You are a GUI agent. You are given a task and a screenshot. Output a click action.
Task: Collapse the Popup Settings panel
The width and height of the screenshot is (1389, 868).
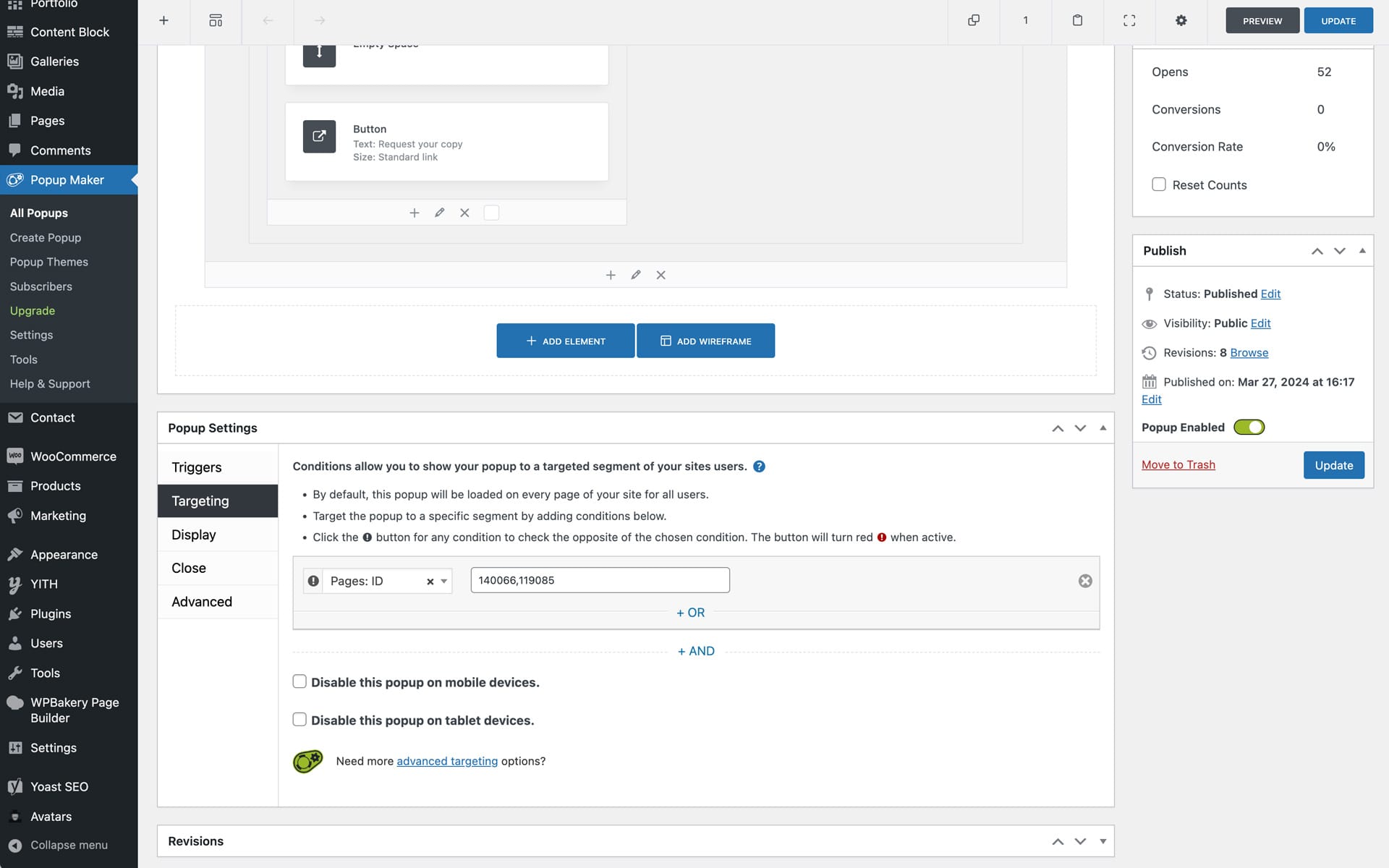(1103, 428)
